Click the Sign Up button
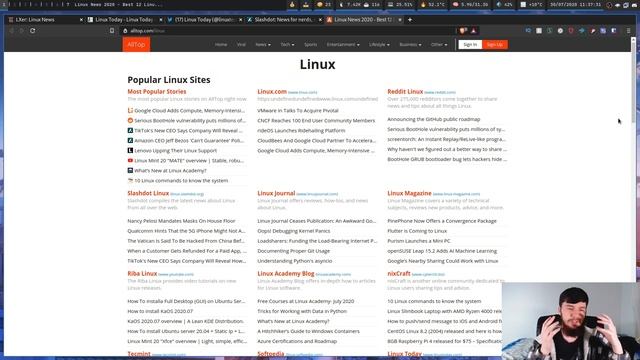This screenshot has height=360, width=640. [495, 44]
